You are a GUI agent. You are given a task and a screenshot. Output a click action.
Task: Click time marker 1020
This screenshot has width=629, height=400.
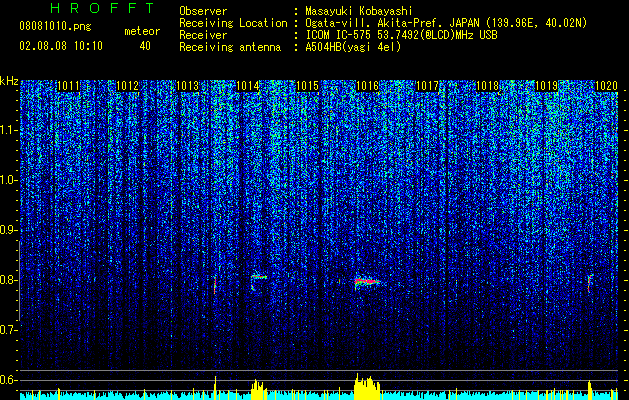point(606,86)
